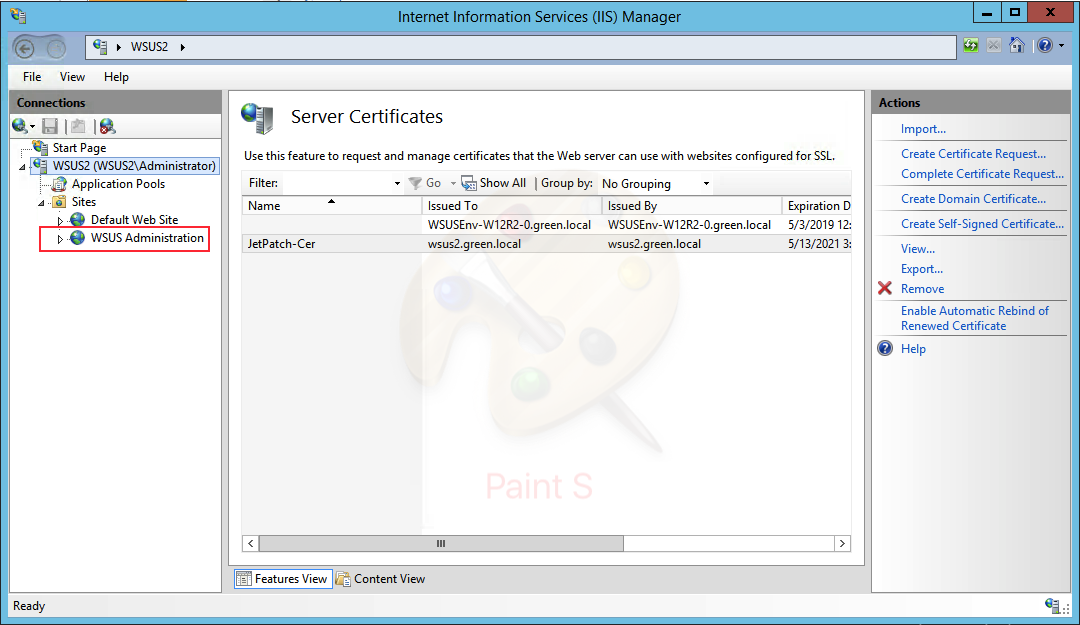Select the WSUSEnv-W12R2-0.green.local certificate row

(x=547, y=225)
